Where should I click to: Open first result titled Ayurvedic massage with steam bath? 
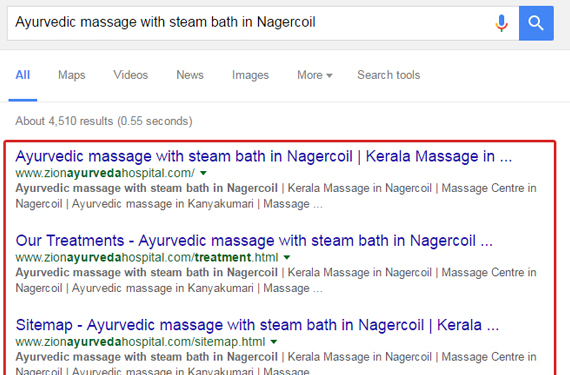tap(264, 156)
